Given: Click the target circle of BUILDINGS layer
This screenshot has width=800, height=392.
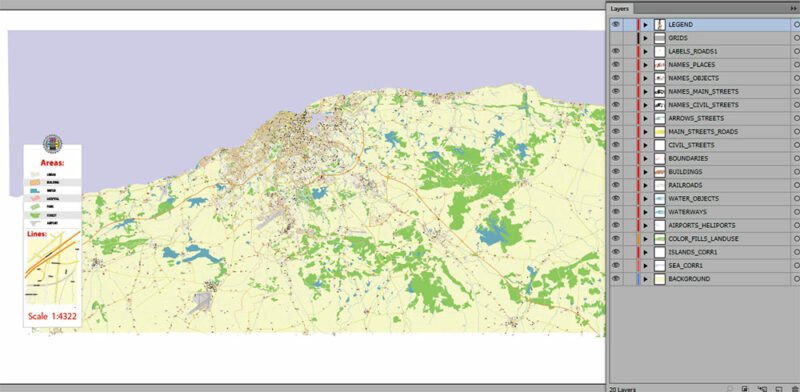Looking at the screenshot, I should click(x=797, y=172).
